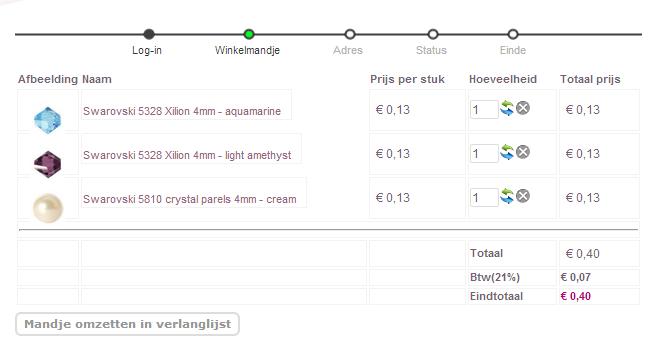
Task: View the cream pearl product image
Action: [48, 208]
